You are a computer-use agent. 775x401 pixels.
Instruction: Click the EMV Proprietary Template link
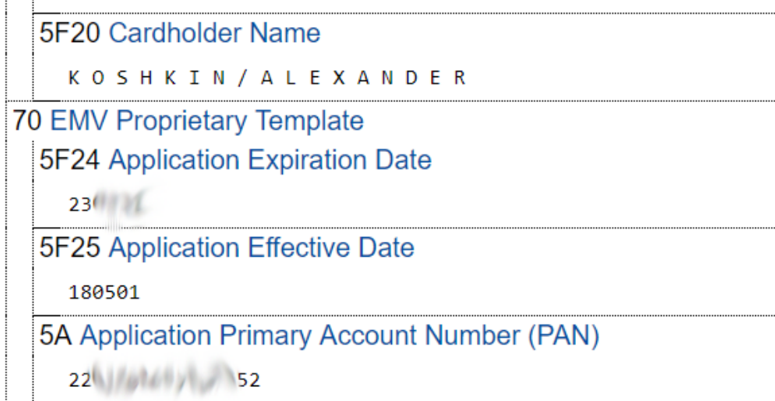[207, 121]
